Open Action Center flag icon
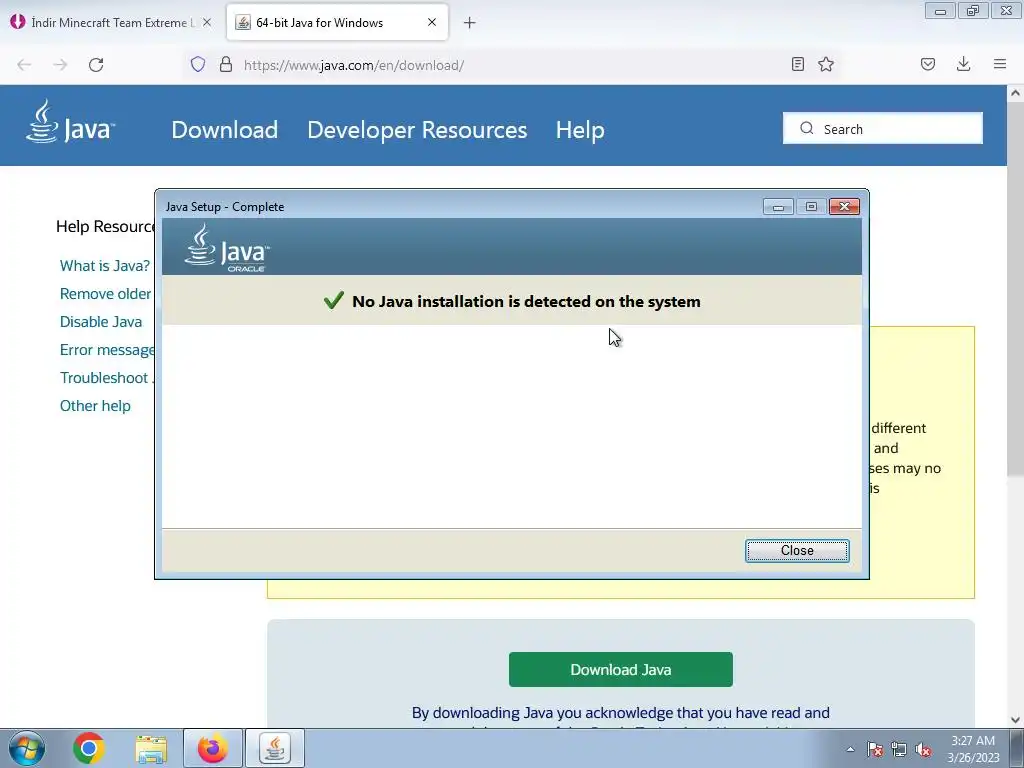Image resolution: width=1024 pixels, height=768 pixels. [x=874, y=749]
